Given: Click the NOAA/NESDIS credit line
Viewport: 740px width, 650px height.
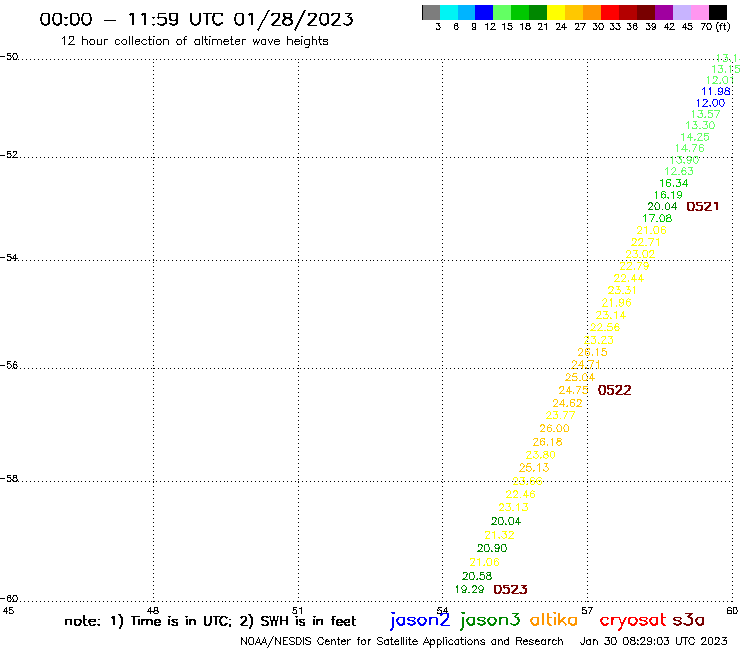Looking at the screenshot, I should pyautogui.click(x=402, y=641).
